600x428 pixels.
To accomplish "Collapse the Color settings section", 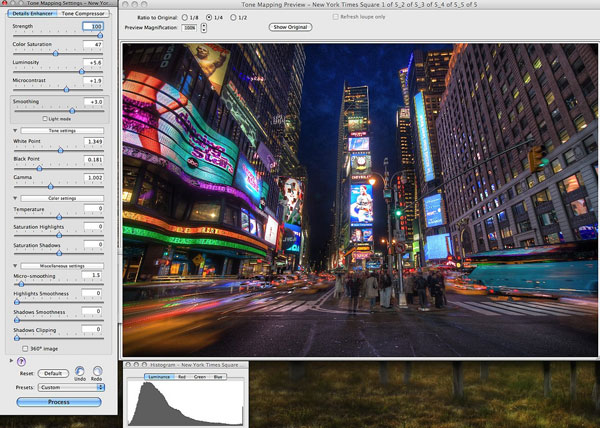I will 14,198.
